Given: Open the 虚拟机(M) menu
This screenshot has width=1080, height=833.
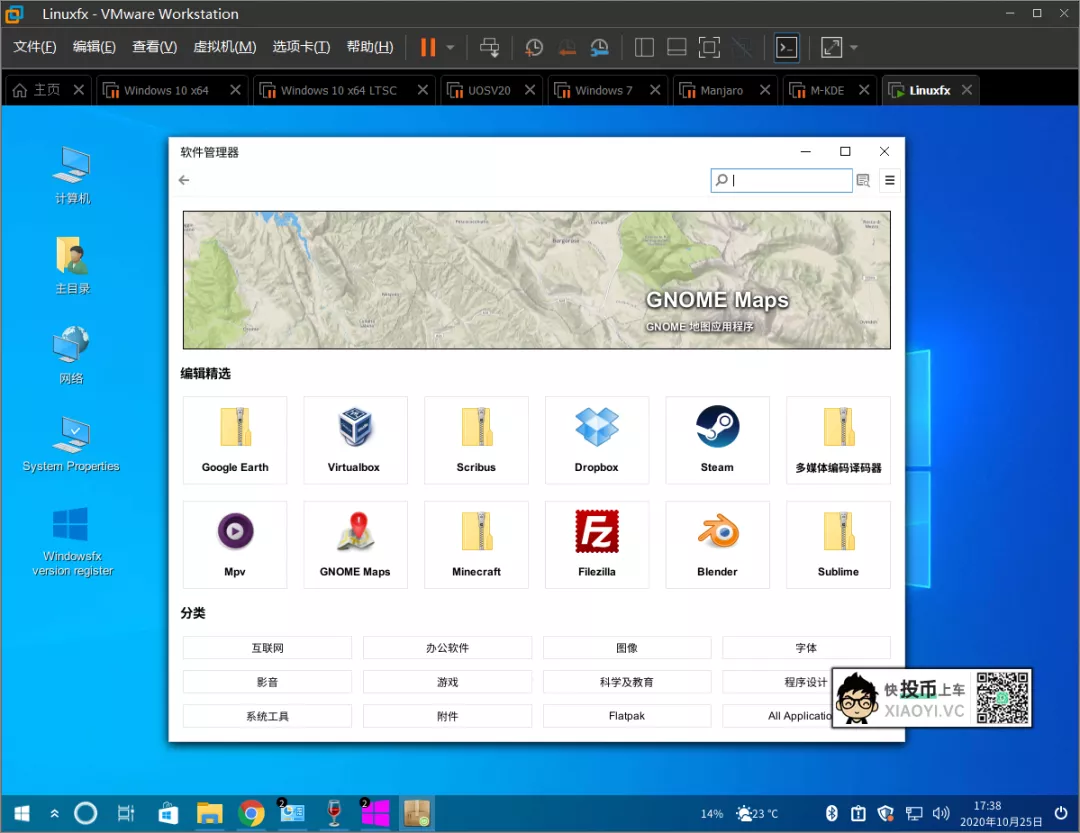Looking at the screenshot, I should 224,47.
